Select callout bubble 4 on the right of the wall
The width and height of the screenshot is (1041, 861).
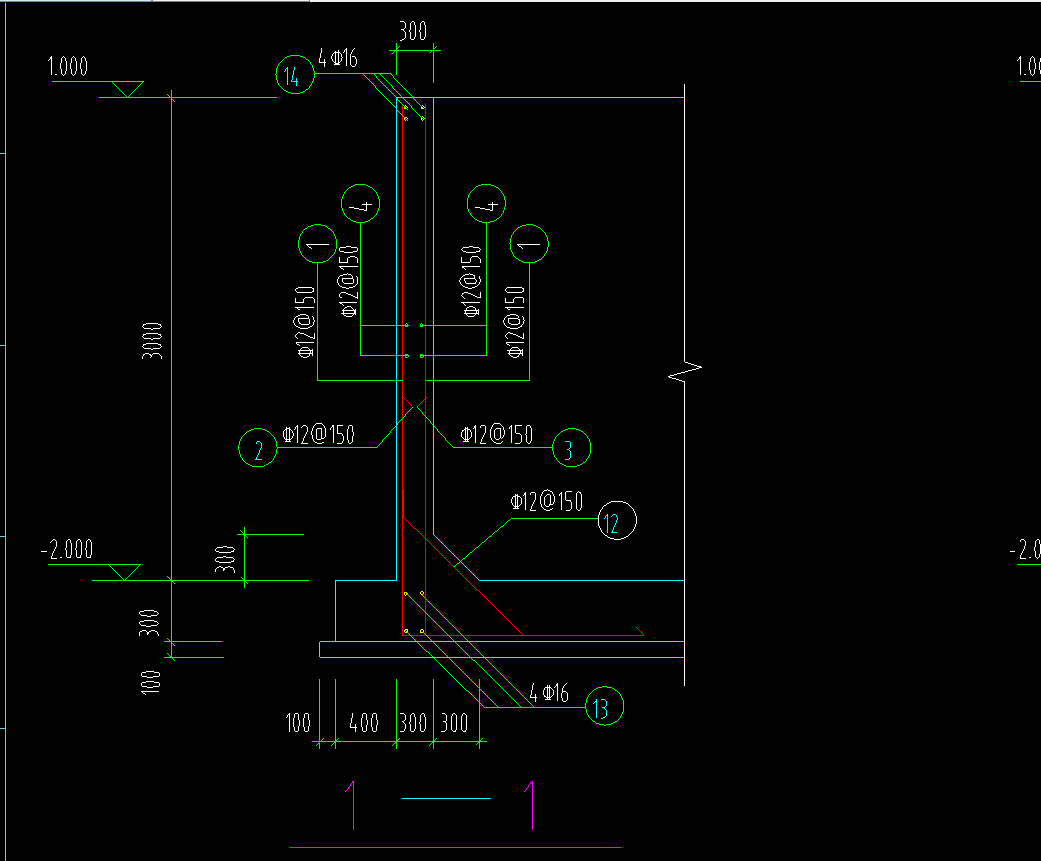pos(486,204)
